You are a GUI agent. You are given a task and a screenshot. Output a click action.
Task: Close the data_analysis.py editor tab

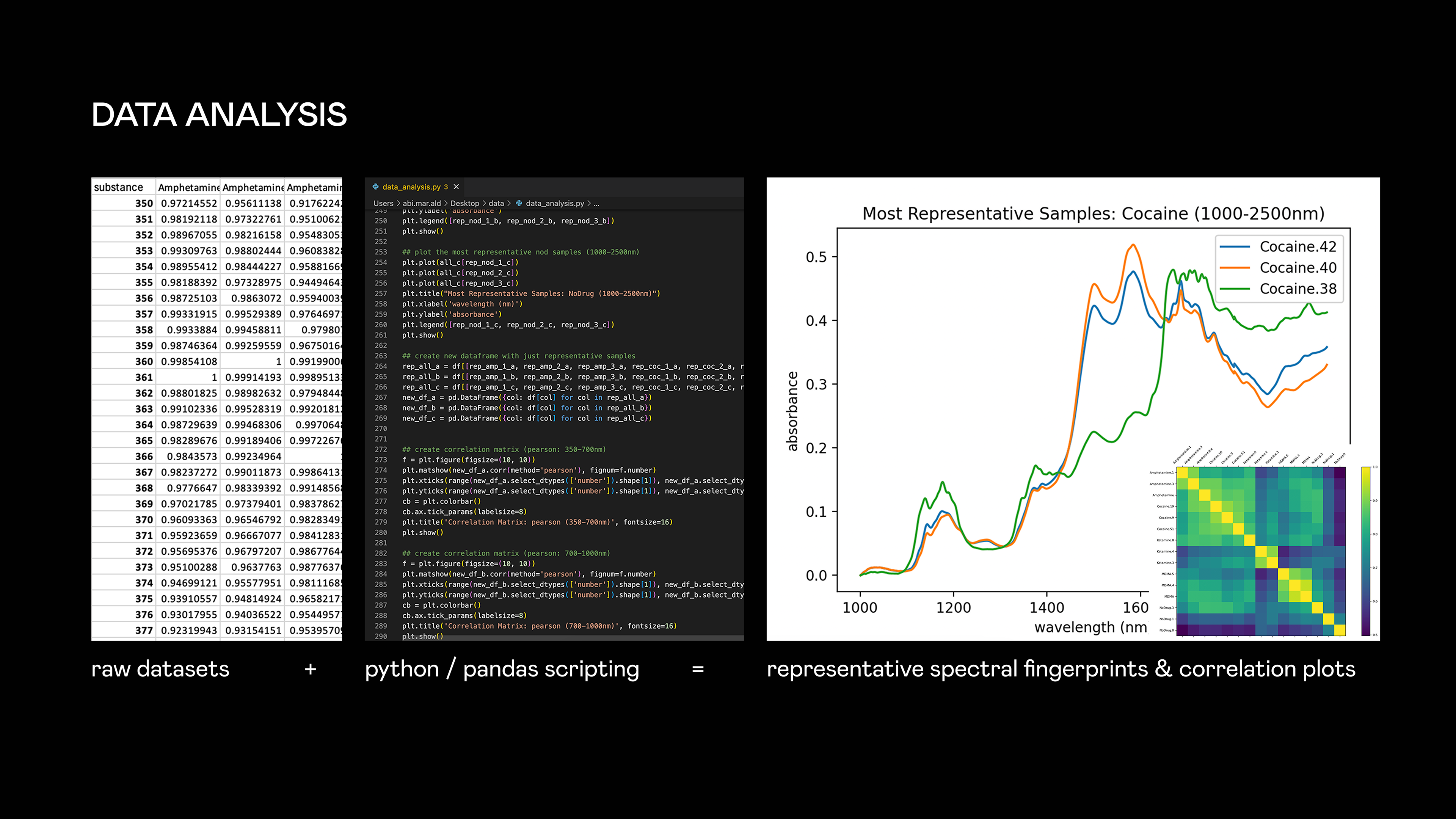[x=456, y=187]
